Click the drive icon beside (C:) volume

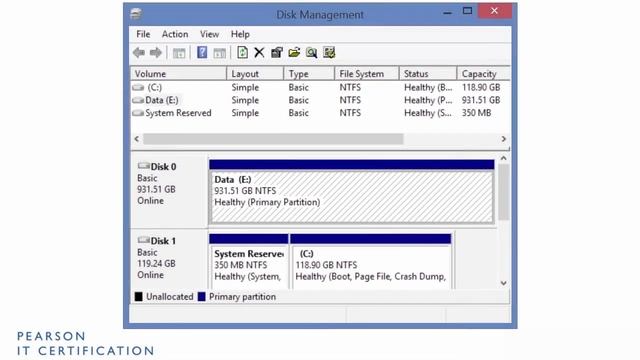(138, 87)
